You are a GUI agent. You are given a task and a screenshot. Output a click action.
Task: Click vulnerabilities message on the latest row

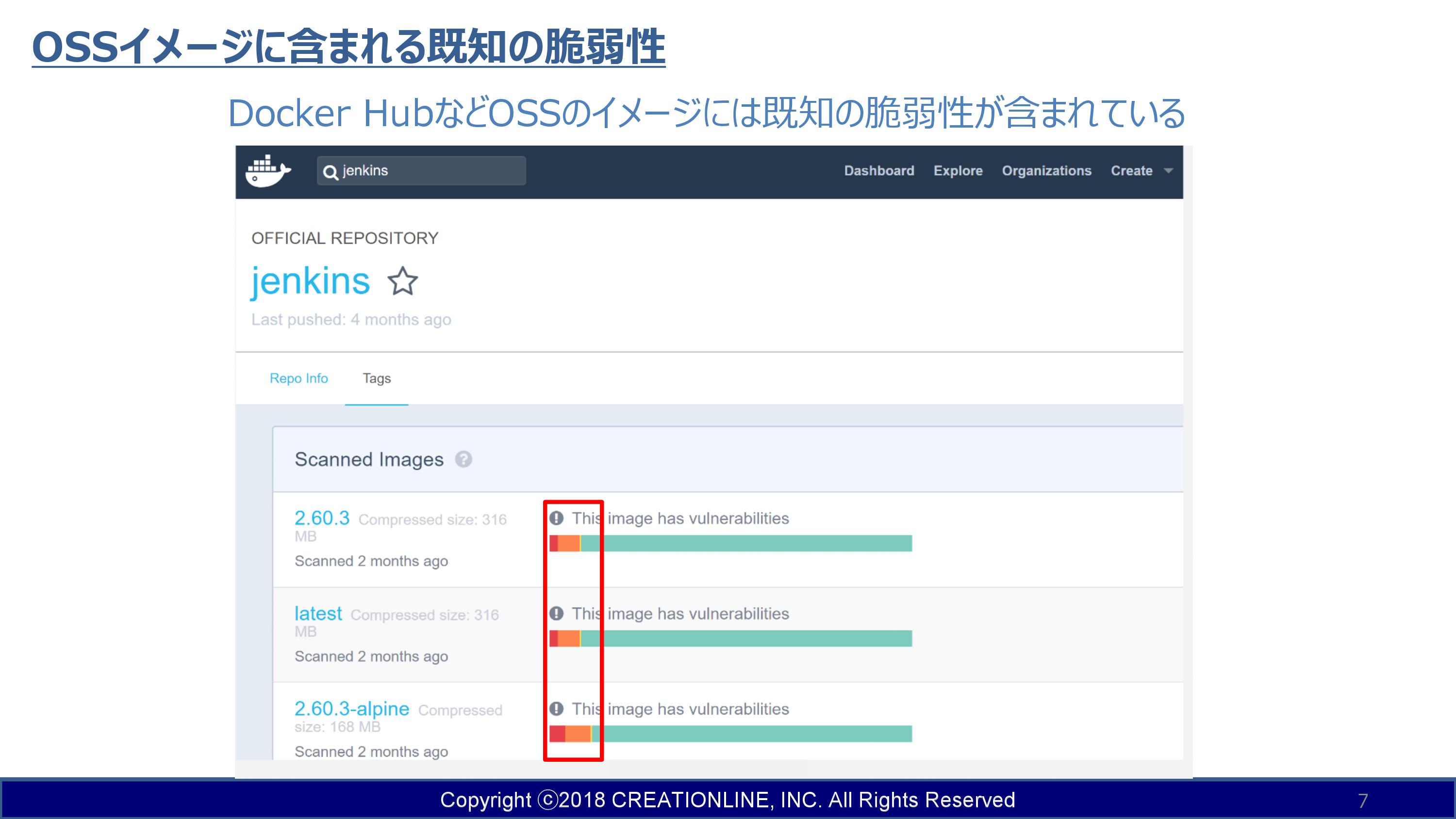[680, 613]
